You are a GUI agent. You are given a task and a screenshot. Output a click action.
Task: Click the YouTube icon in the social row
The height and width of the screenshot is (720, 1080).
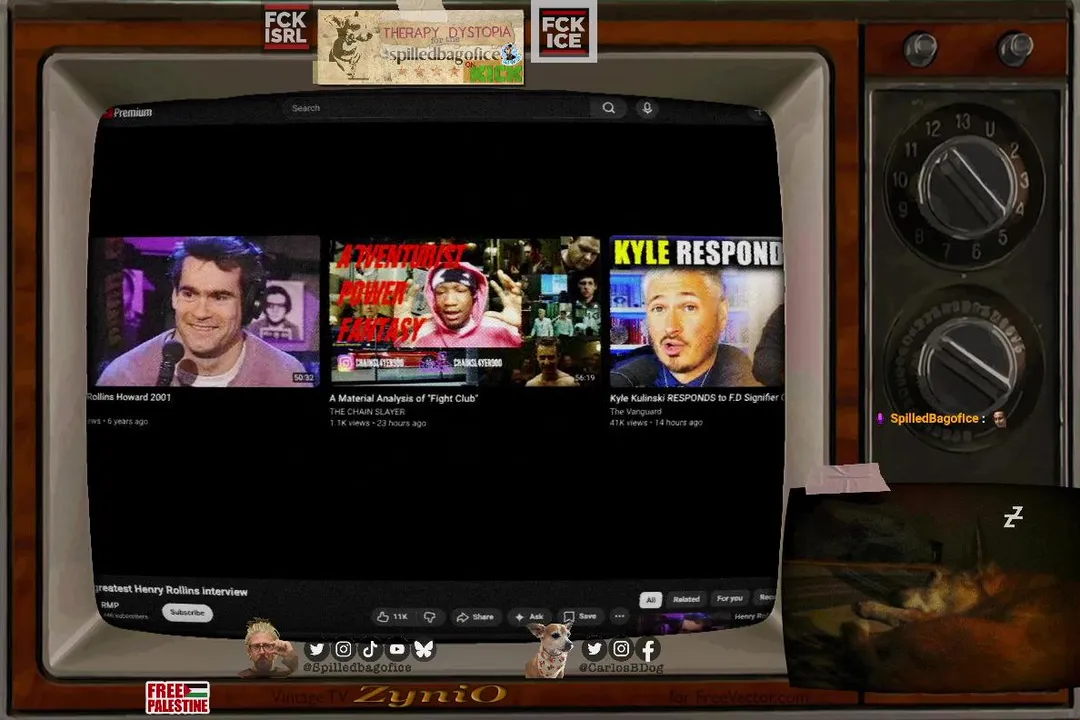[397, 649]
